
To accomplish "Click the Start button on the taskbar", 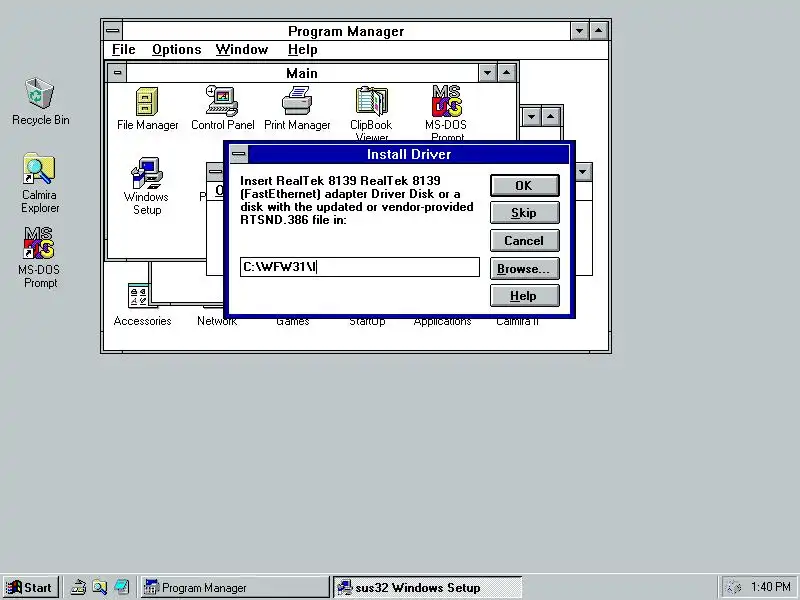I will 31,587.
